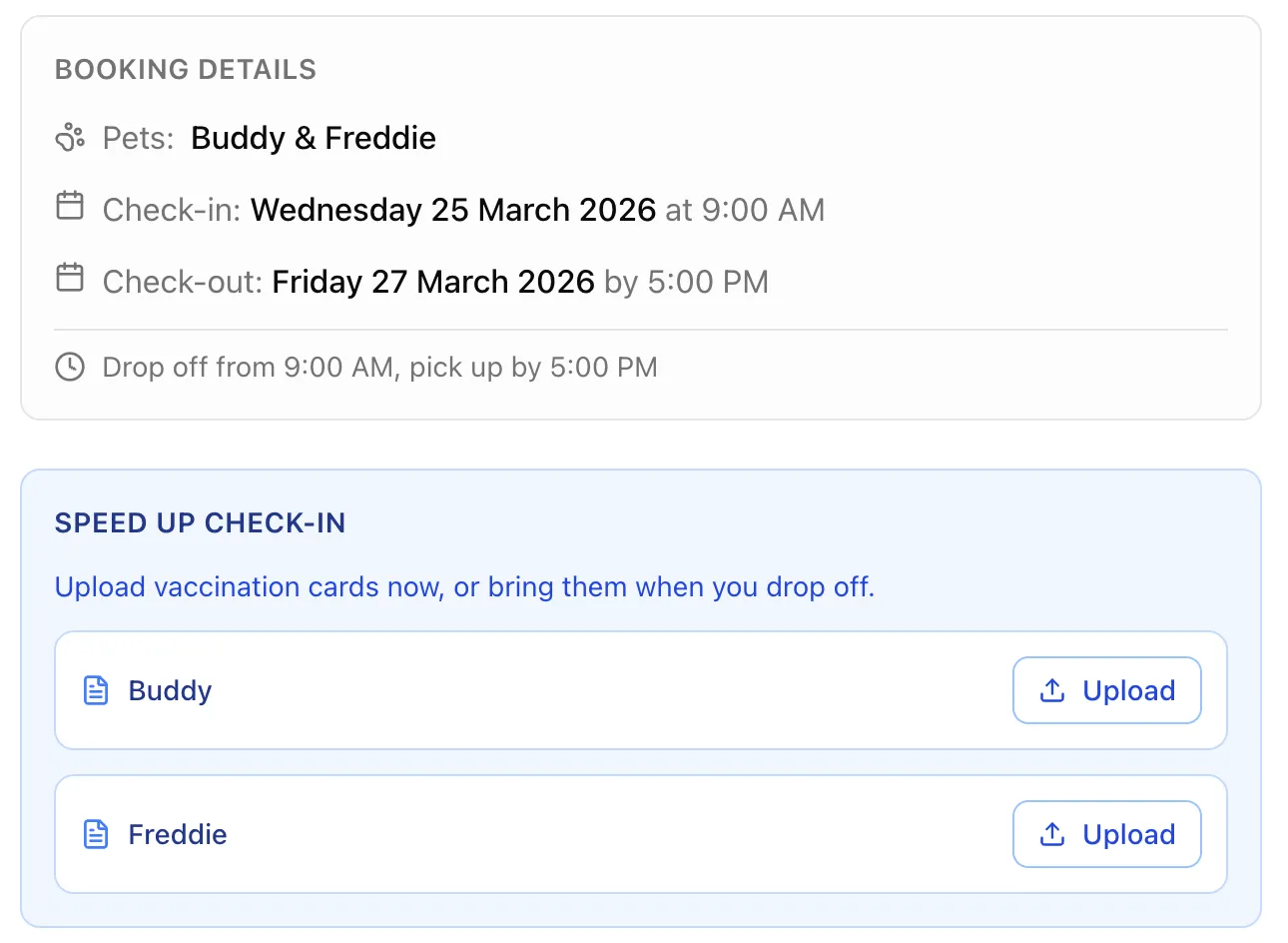The image size is (1288, 943).
Task: Select the pet names Buddy & Freddie
Action: point(313,138)
